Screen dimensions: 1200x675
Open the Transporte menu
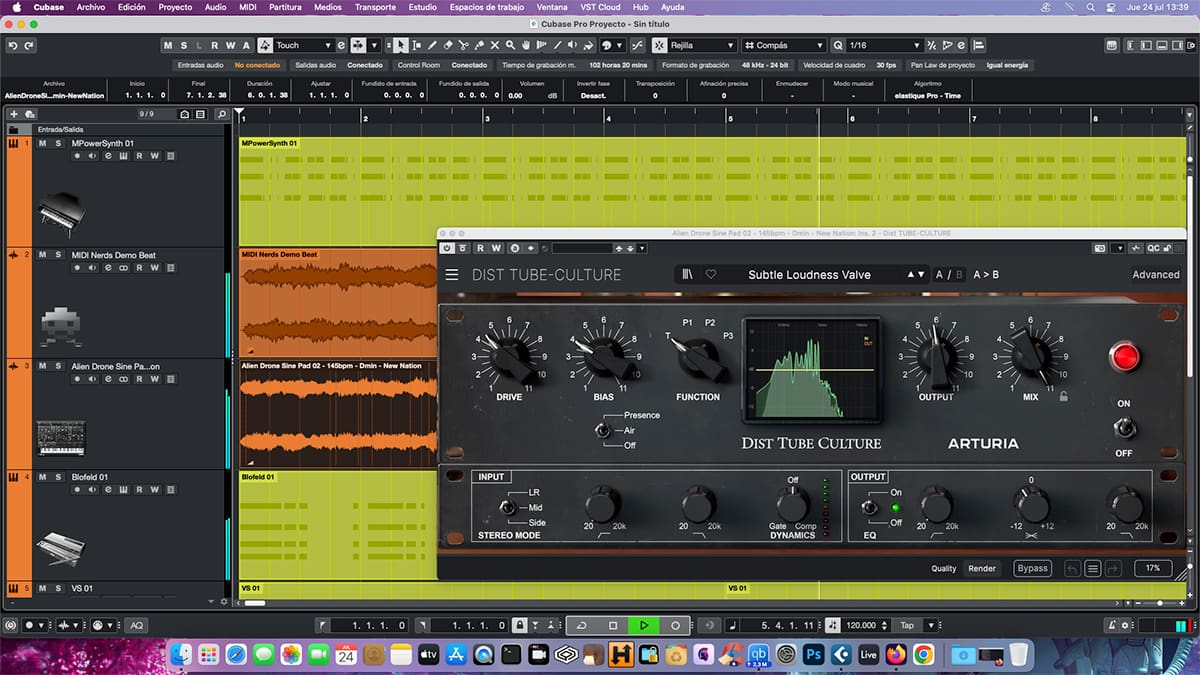point(375,7)
